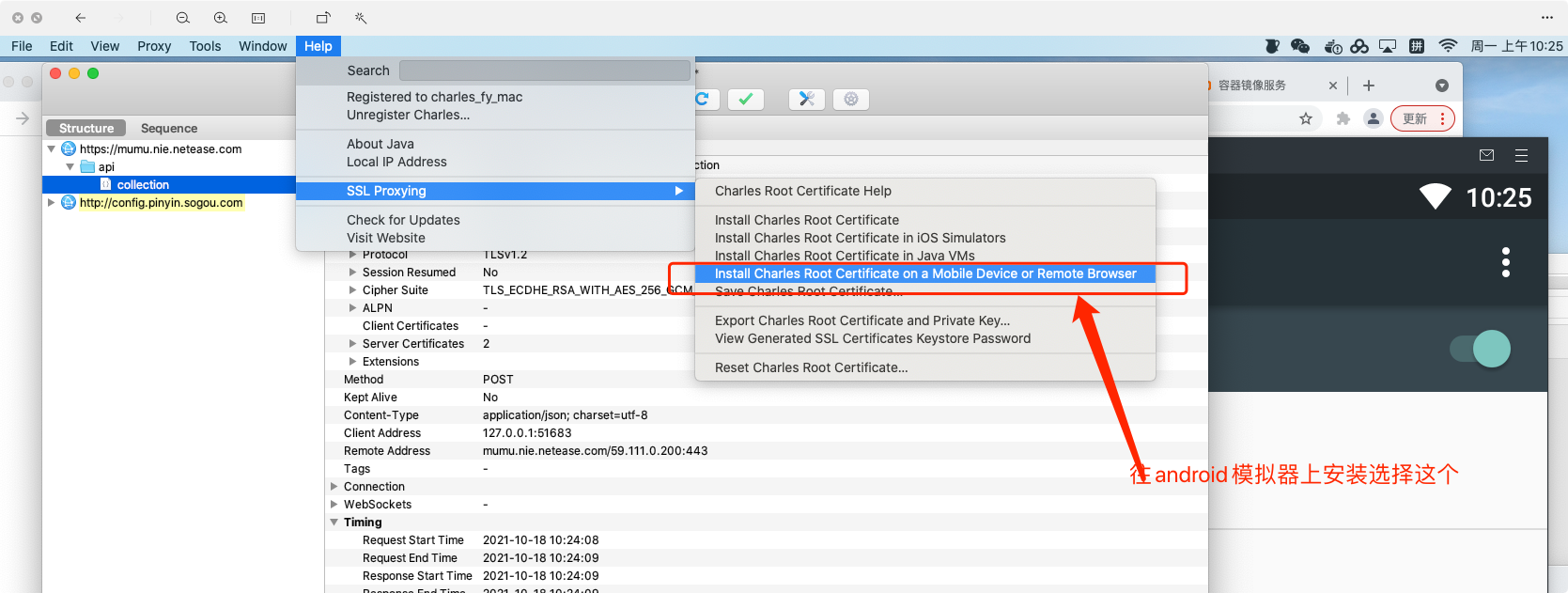Click the actual size 1:1 icon
Viewport: 1568px width, 593px height.
click(258, 18)
